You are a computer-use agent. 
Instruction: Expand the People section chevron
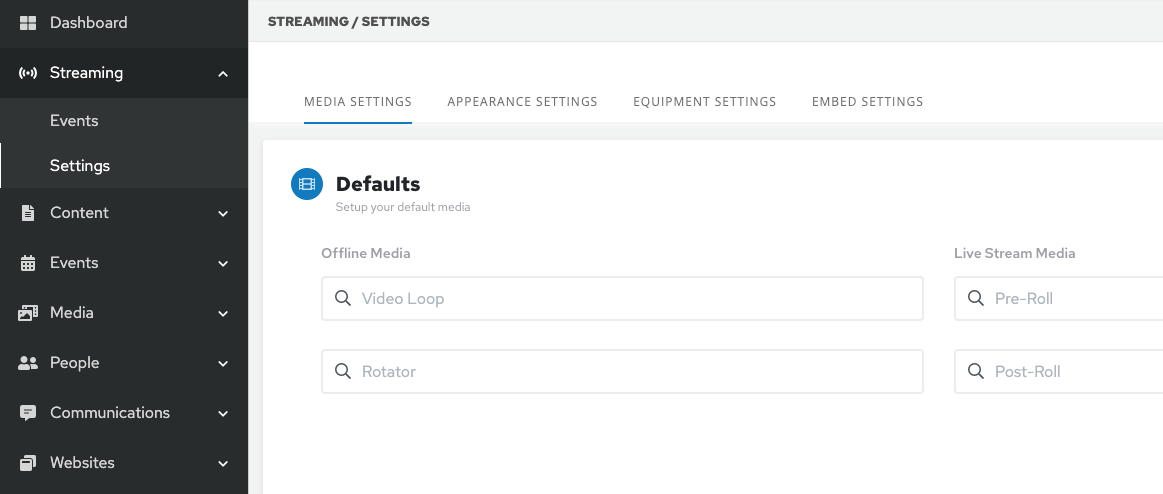[x=223, y=363]
